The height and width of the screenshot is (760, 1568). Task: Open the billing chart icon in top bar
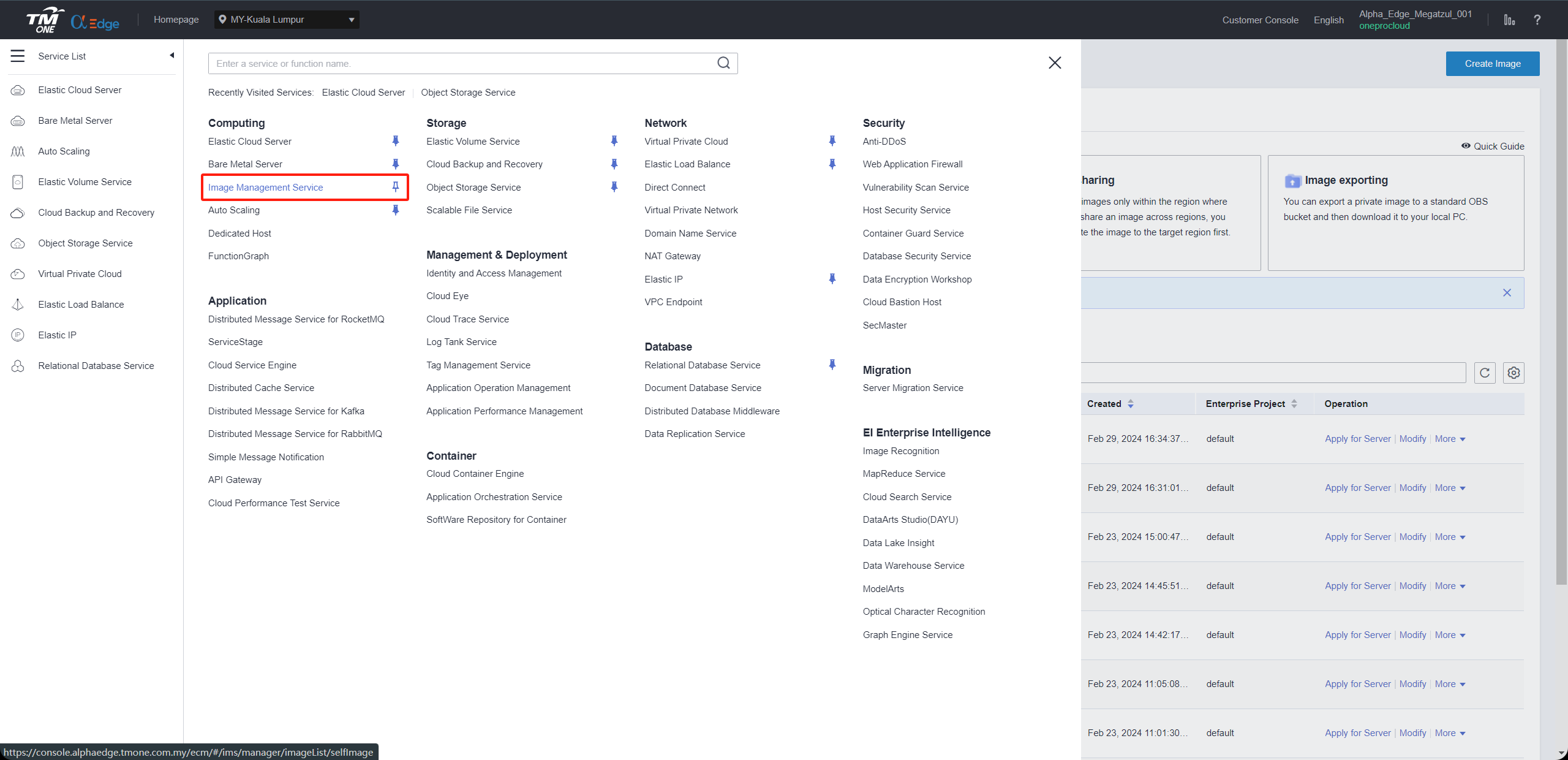tap(1509, 20)
